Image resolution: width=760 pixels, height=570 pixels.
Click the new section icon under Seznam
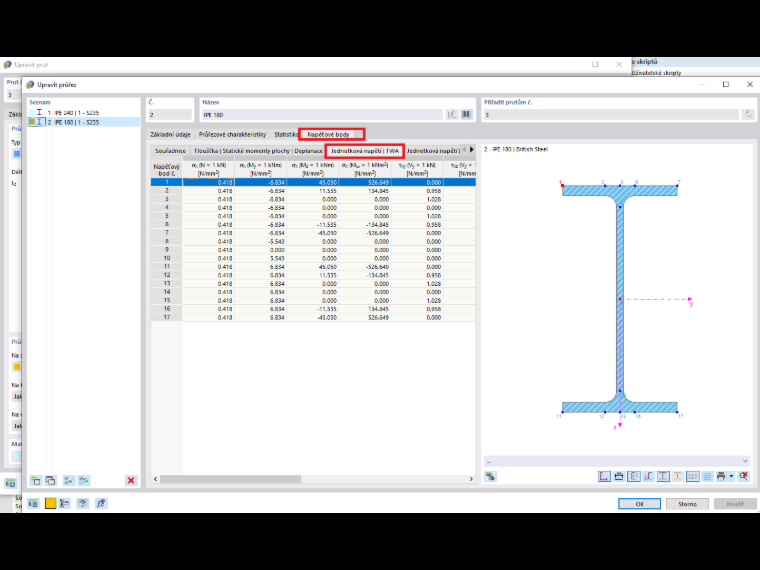(x=36, y=480)
